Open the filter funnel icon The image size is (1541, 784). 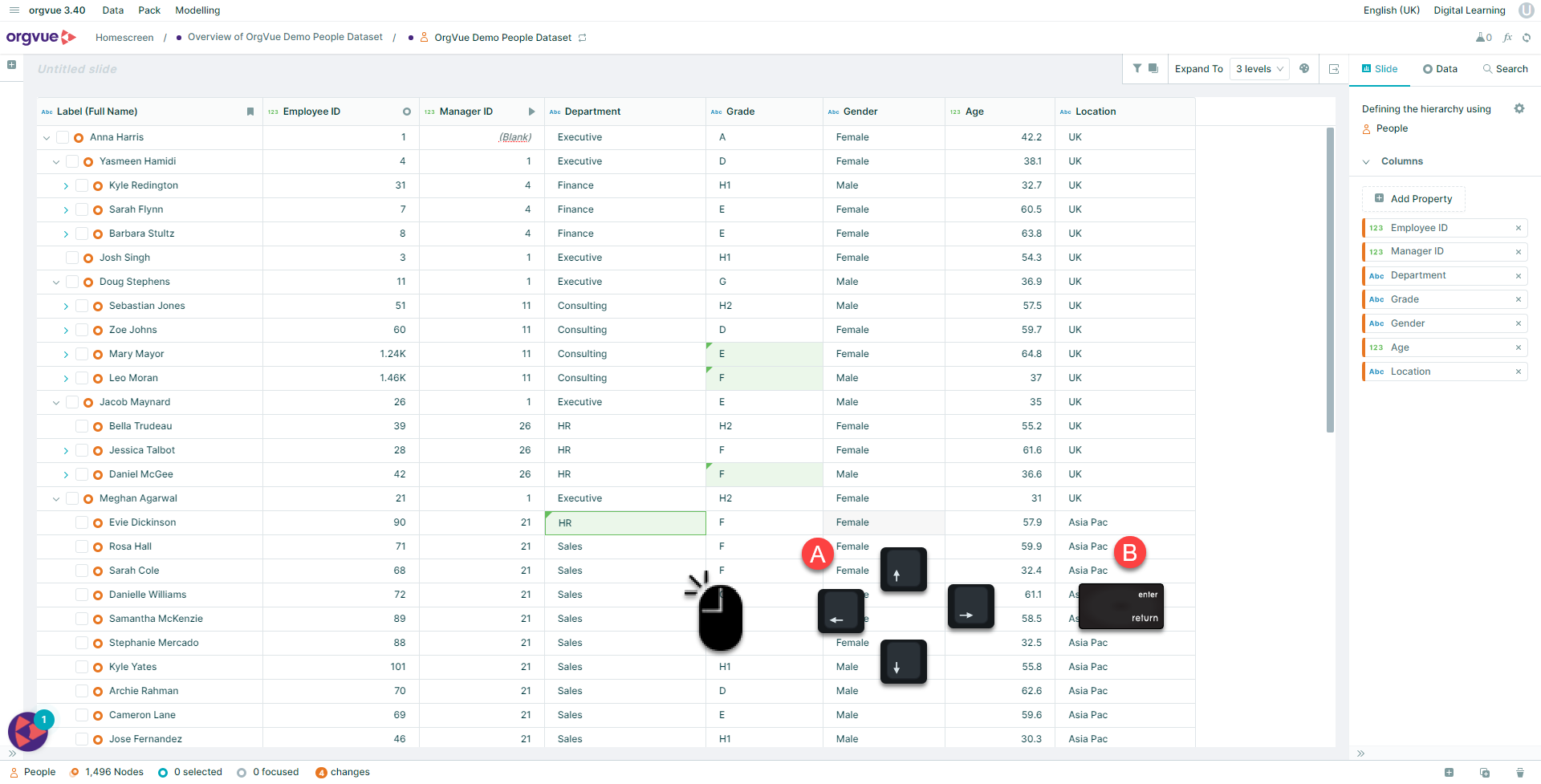point(1136,69)
